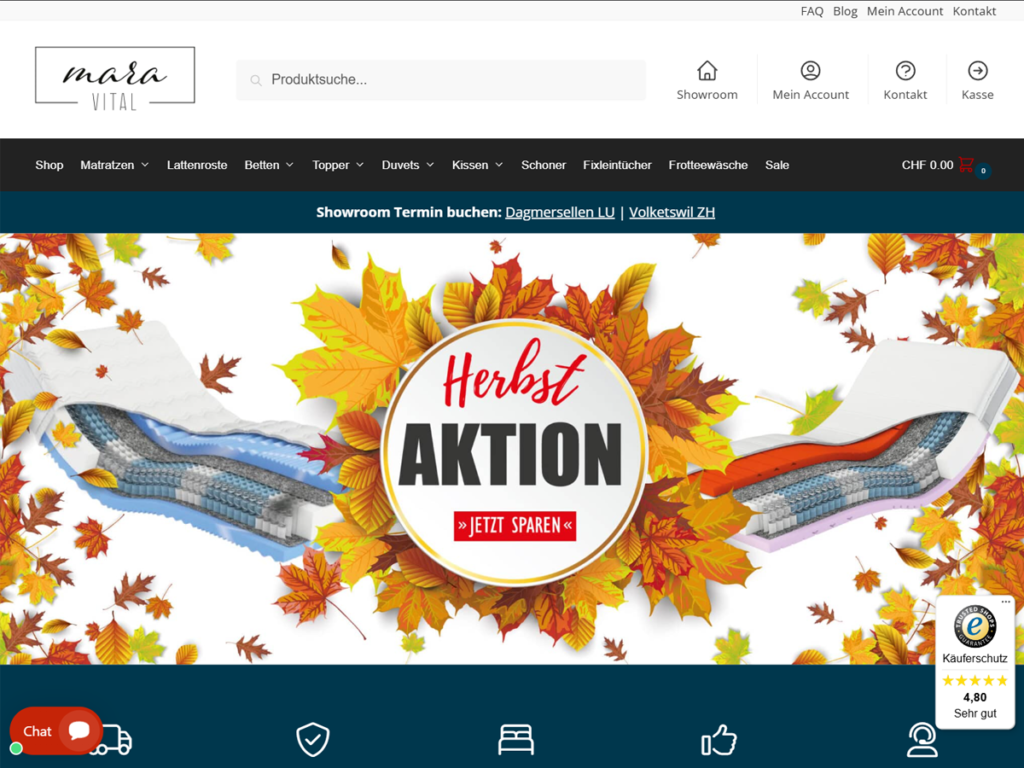The height and width of the screenshot is (768, 1024).
Task: Expand the Betten dropdown menu
Action: pos(268,165)
